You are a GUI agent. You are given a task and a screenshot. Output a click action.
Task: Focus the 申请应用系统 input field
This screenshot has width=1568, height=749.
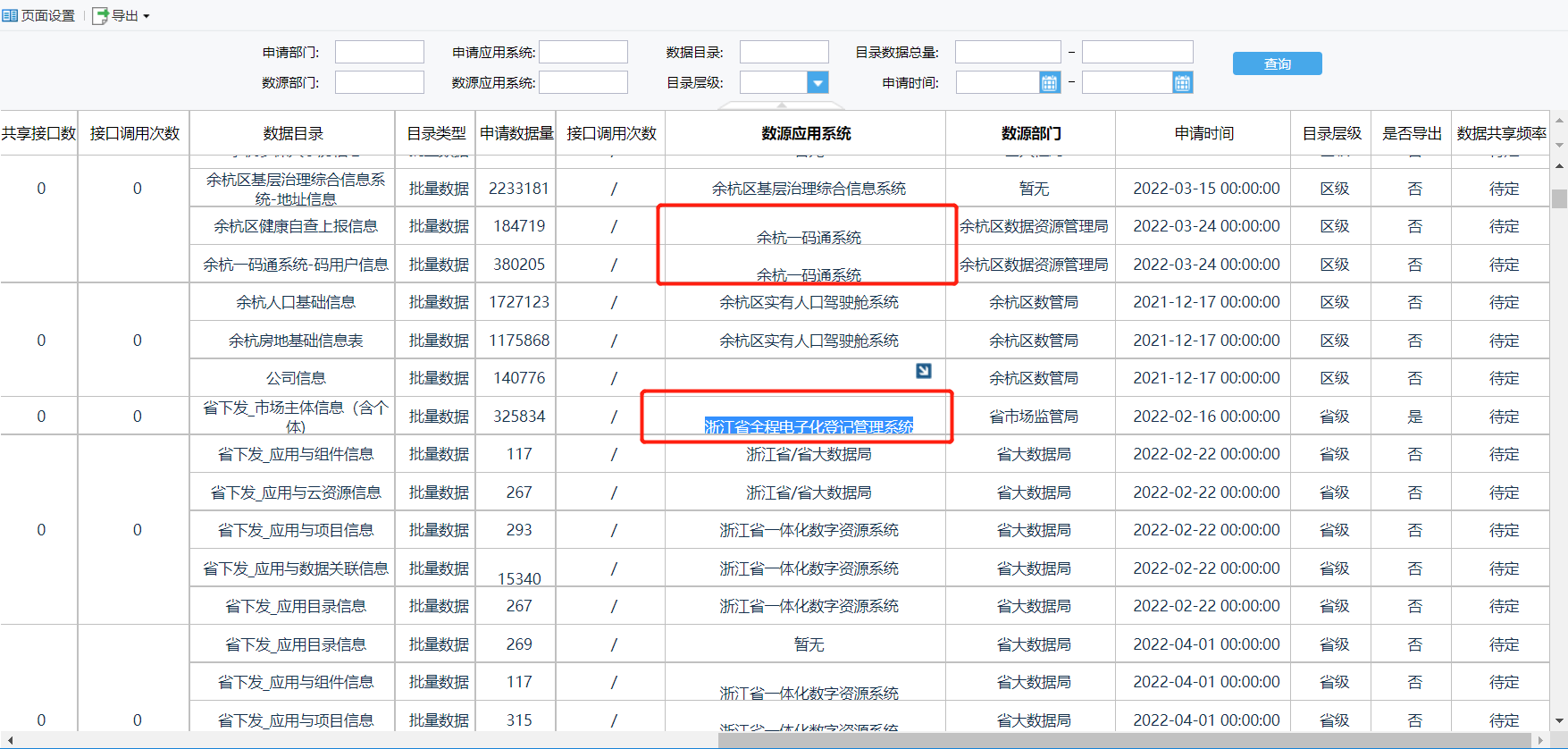click(x=583, y=52)
